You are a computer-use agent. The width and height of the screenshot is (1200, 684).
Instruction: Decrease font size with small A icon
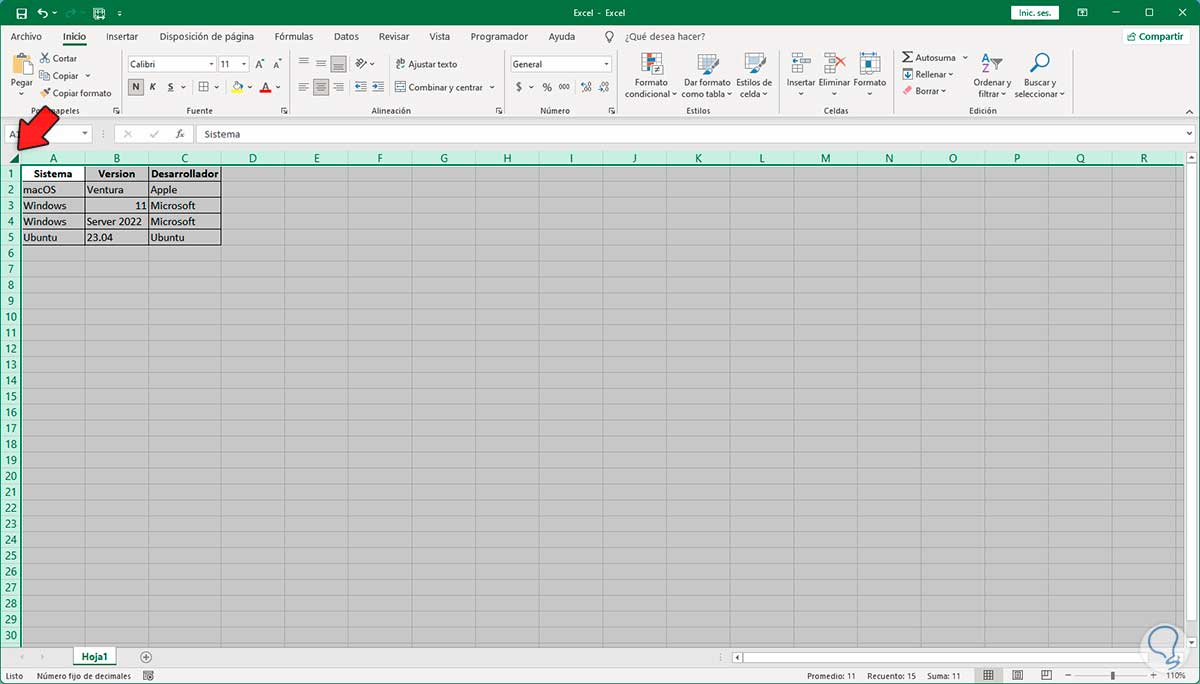pyautogui.click(x=277, y=64)
